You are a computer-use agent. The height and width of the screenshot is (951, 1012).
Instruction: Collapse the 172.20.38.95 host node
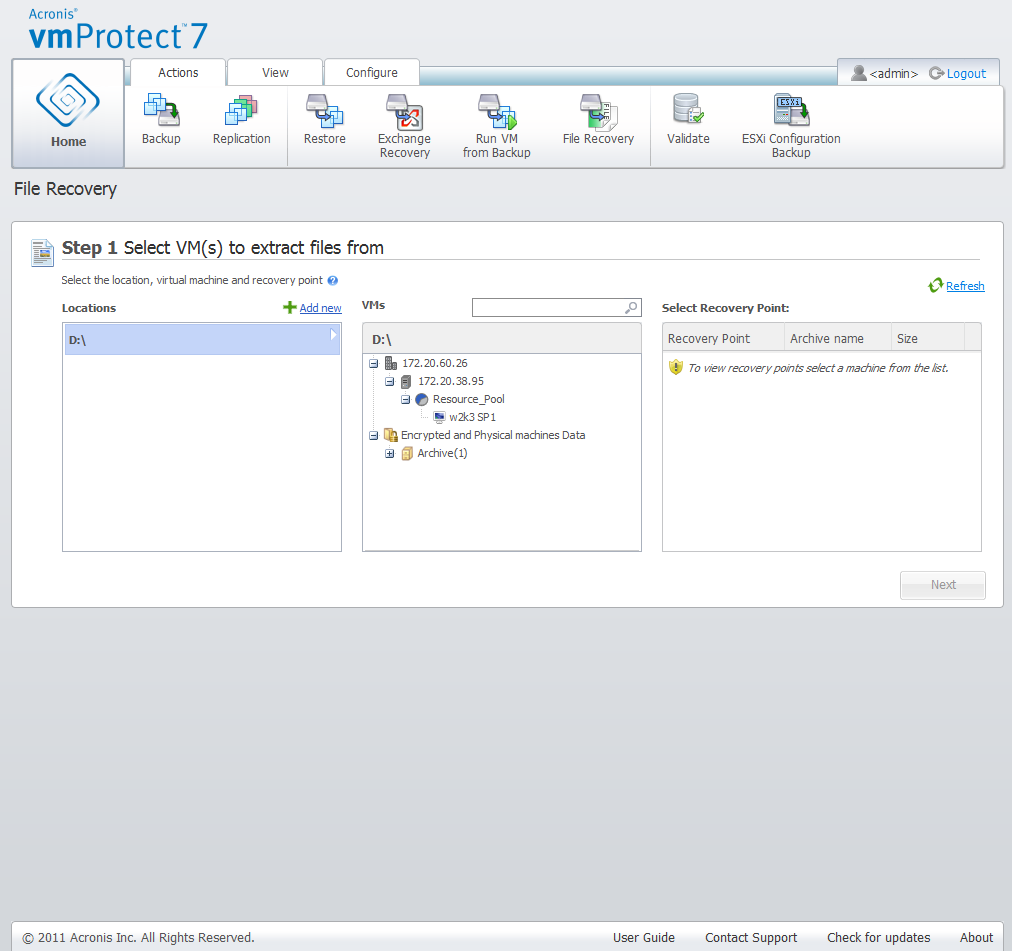tap(389, 382)
